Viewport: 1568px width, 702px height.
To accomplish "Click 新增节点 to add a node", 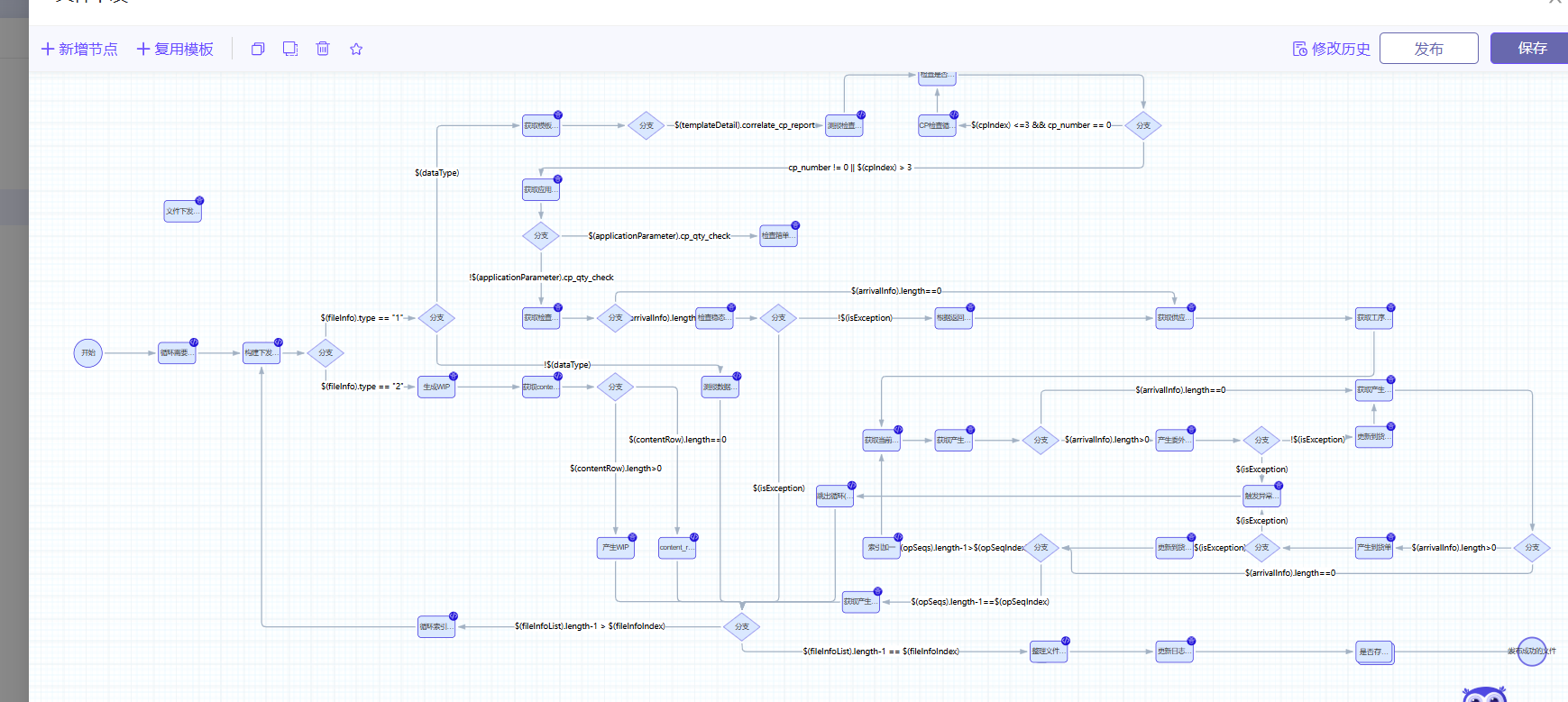I will pos(79,49).
